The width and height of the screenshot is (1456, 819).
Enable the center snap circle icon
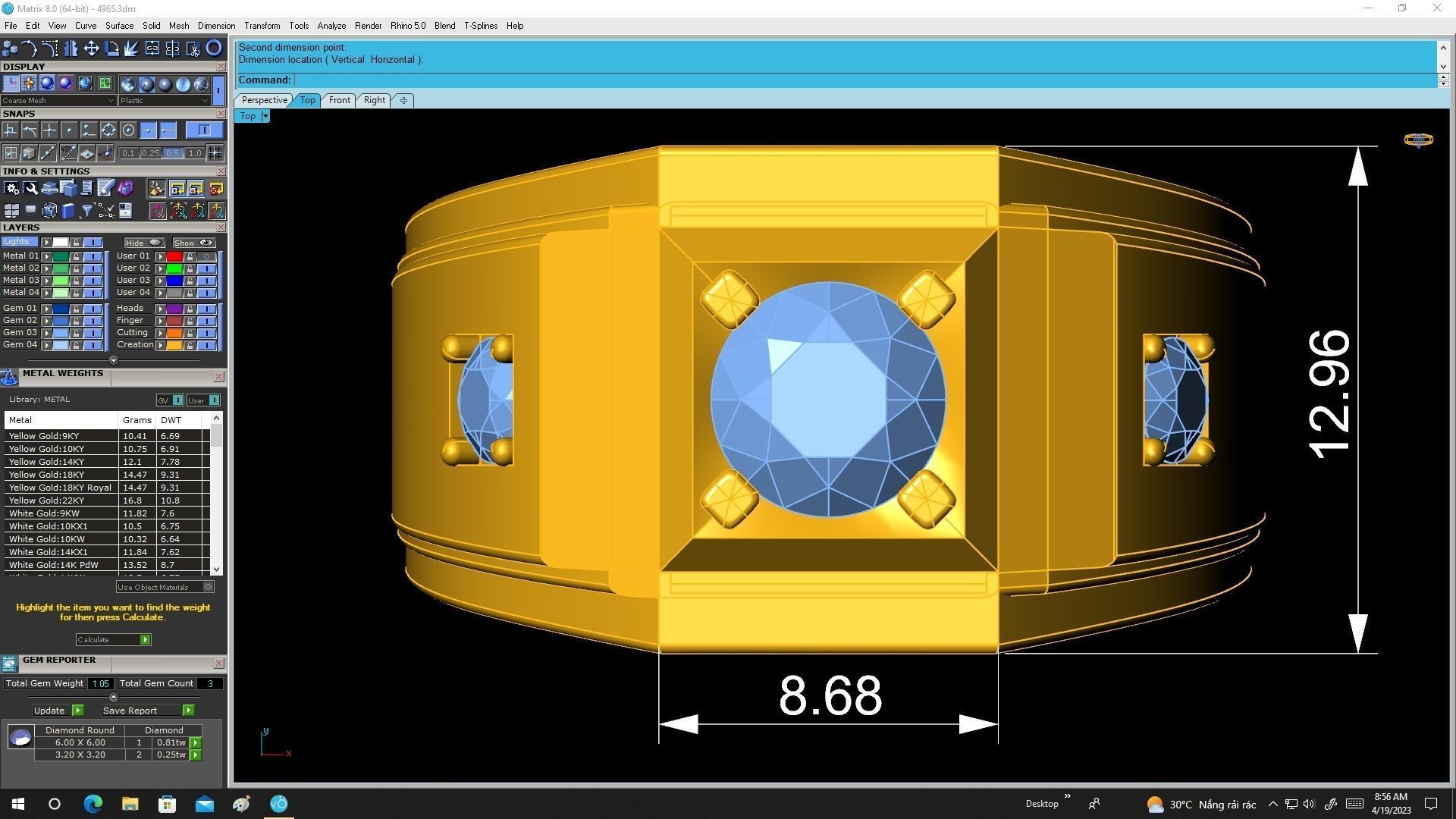(x=128, y=130)
